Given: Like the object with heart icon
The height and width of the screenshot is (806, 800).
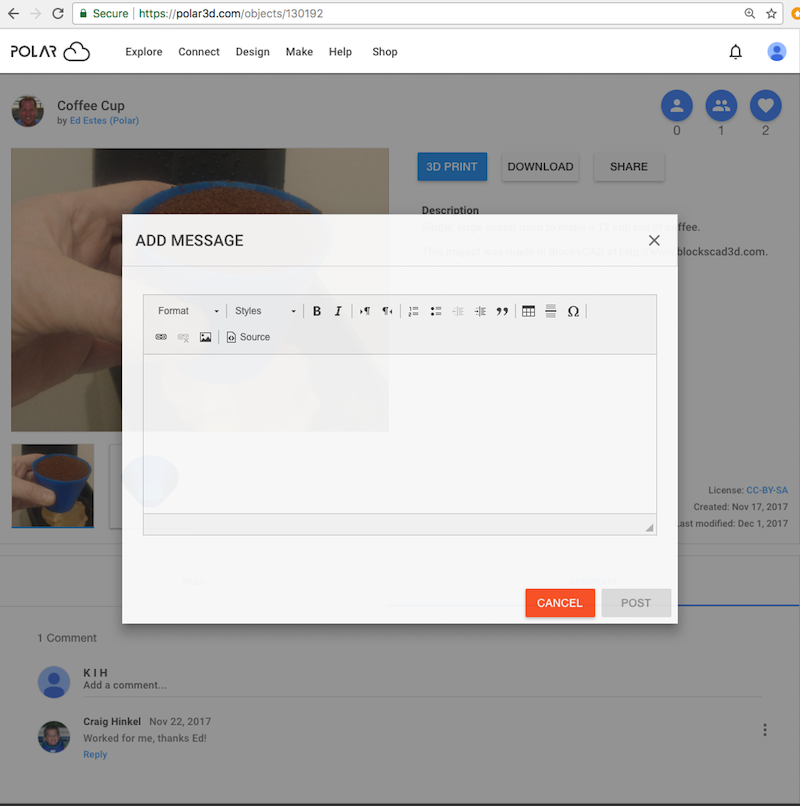Looking at the screenshot, I should [x=766, y=105].
